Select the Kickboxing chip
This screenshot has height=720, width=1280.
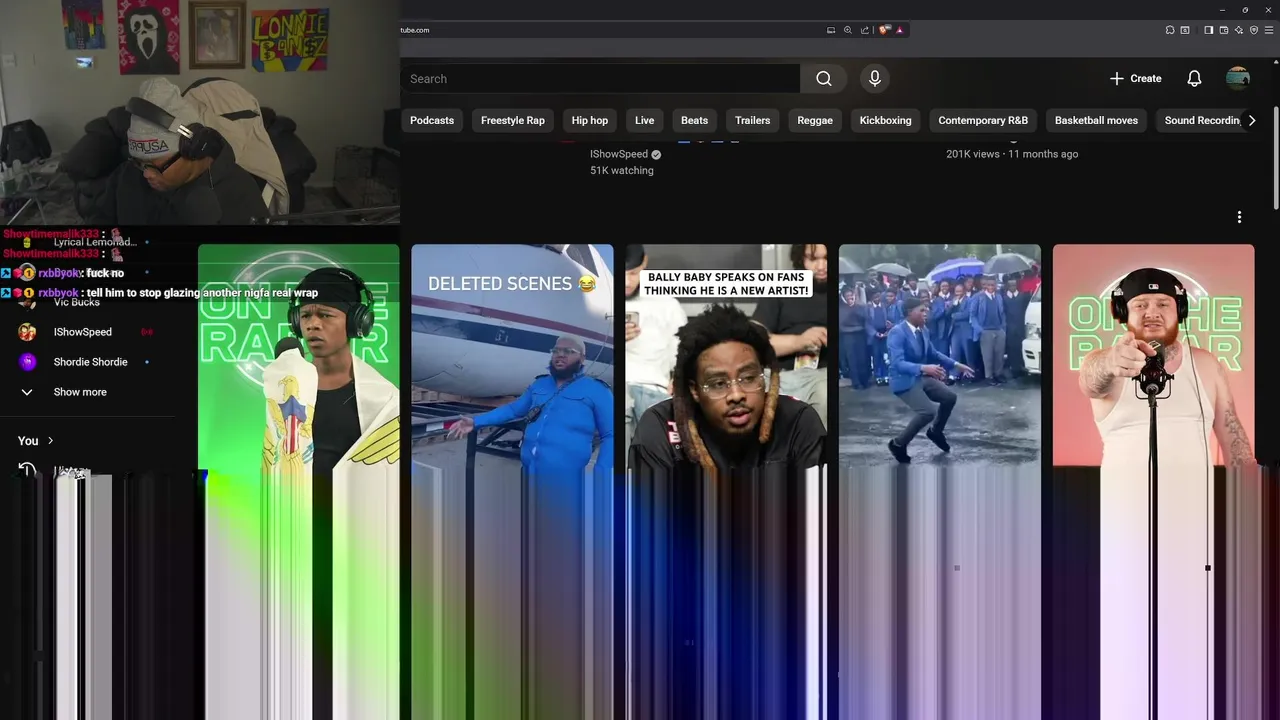(x=886, y=120)
